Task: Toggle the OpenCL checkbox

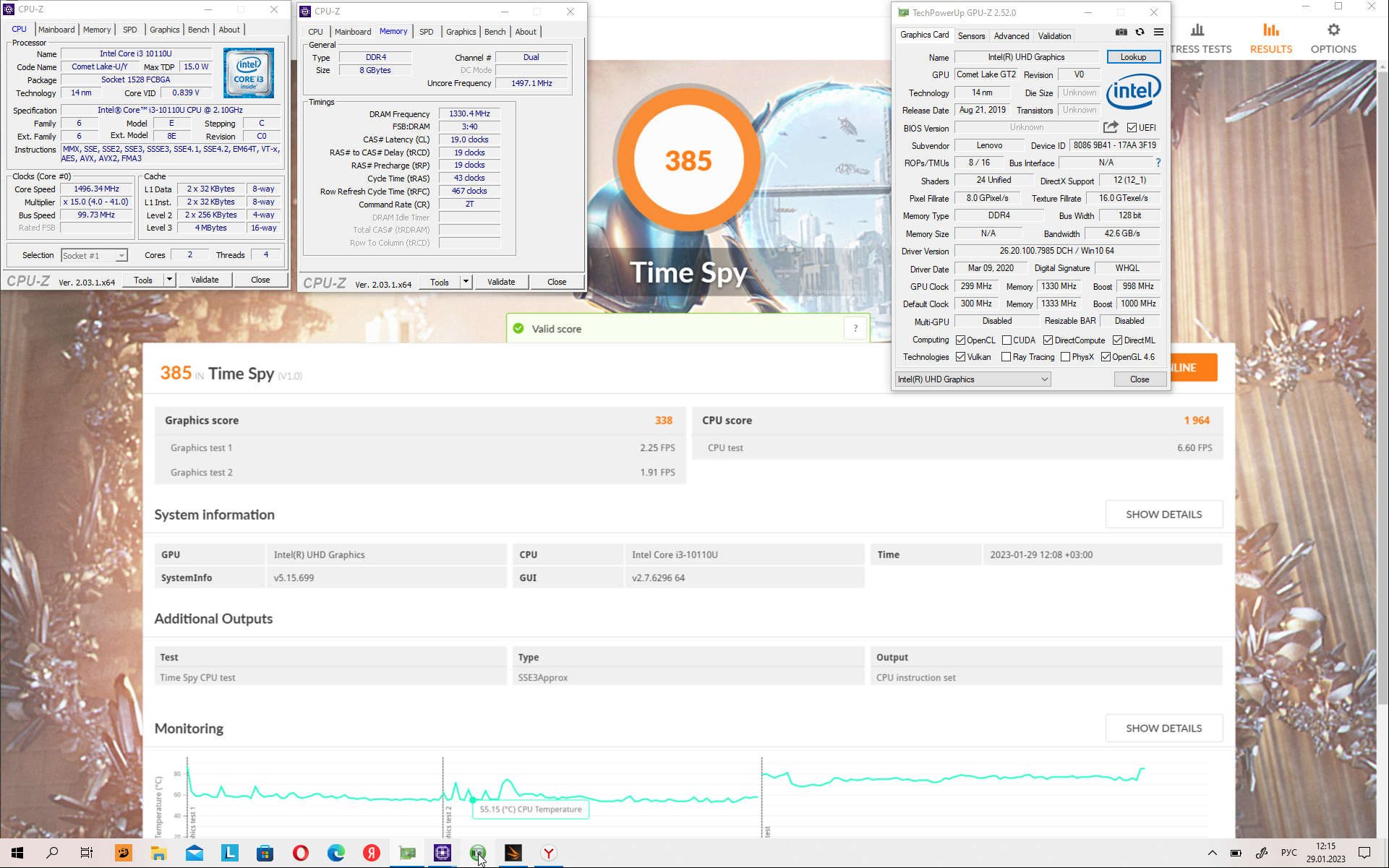Action: coord(960,340)
